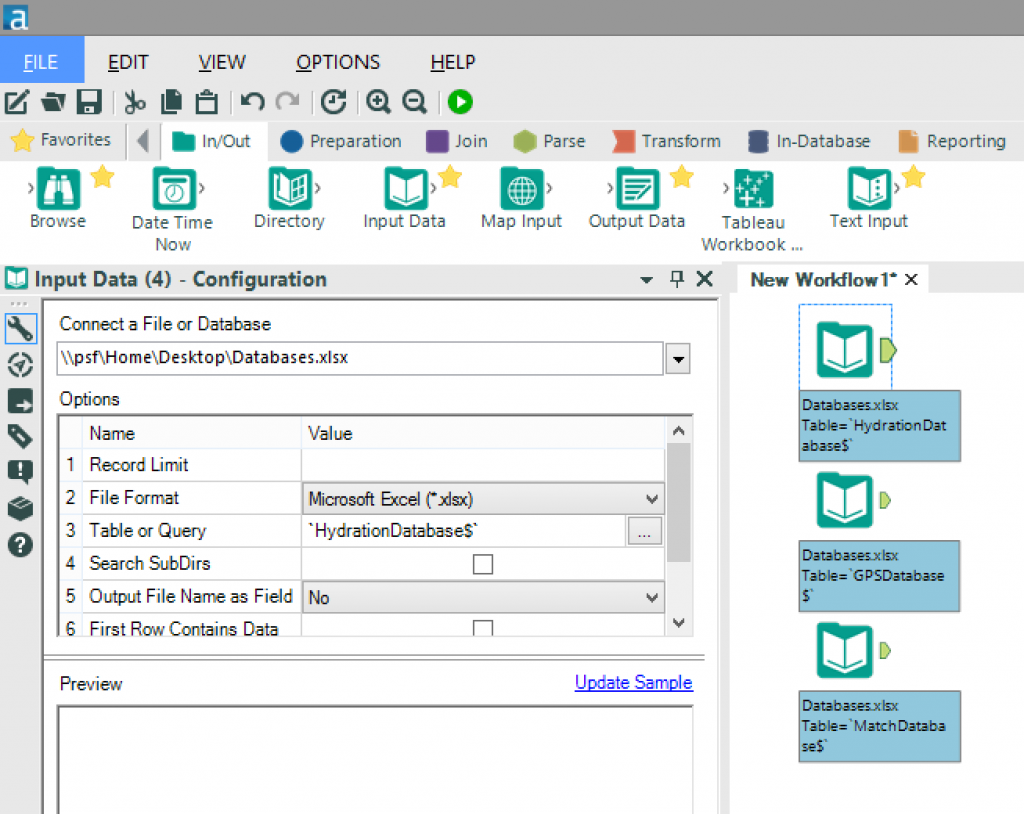The width and height of the screenshot is (1024, 814).
Task: Switch to the Join tool category
Action: coord(456,141)
